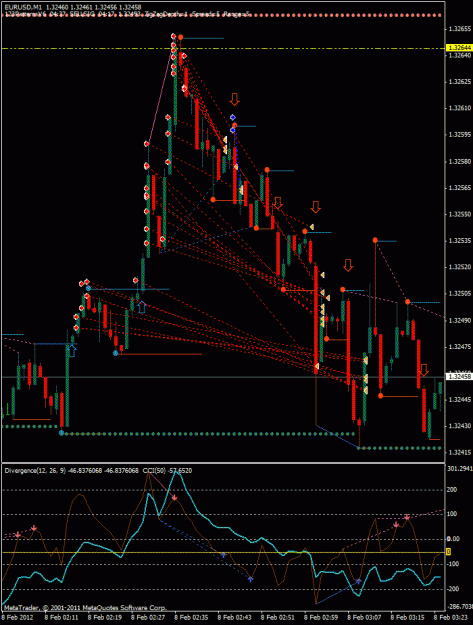This screenshot has height=625, width=473.
Task: Click the blue arrow on the CCI line near 03:06
Action: [358, 582]
